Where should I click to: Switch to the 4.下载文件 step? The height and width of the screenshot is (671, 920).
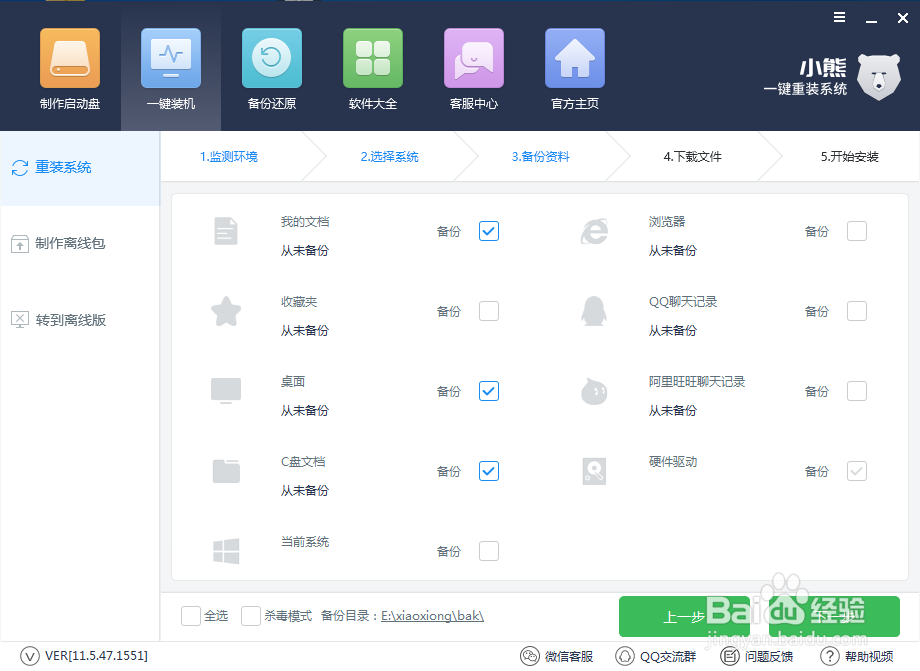tap(692, 157)
